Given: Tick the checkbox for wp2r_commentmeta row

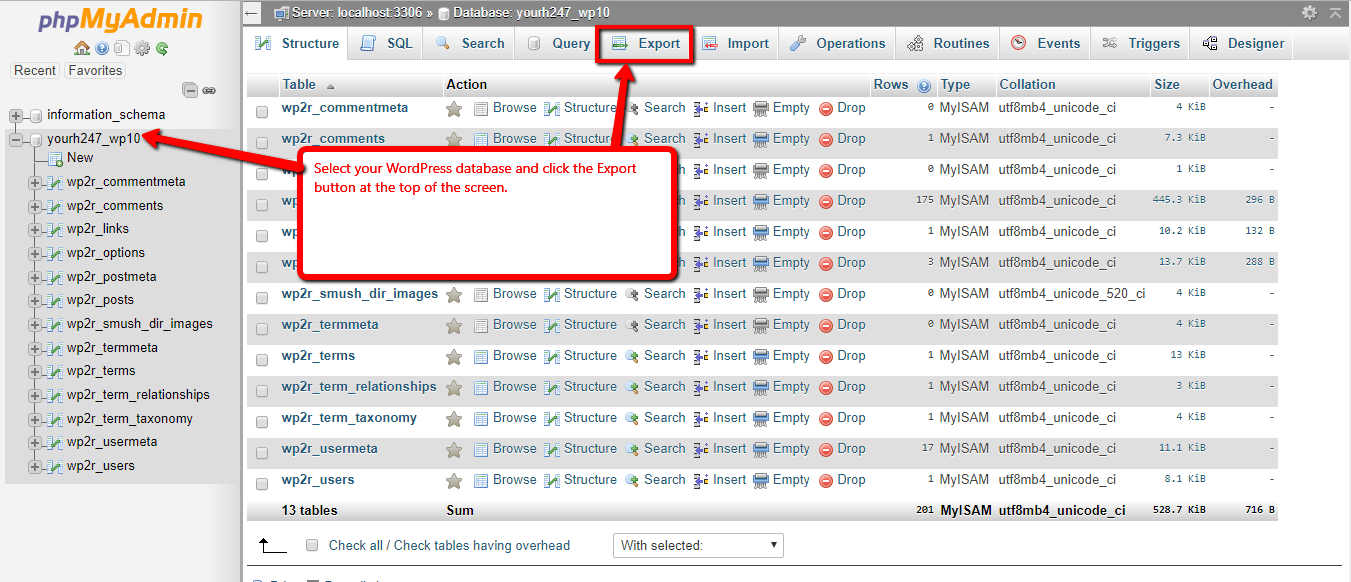Looking at the screenshot, I should pos(262,112).
